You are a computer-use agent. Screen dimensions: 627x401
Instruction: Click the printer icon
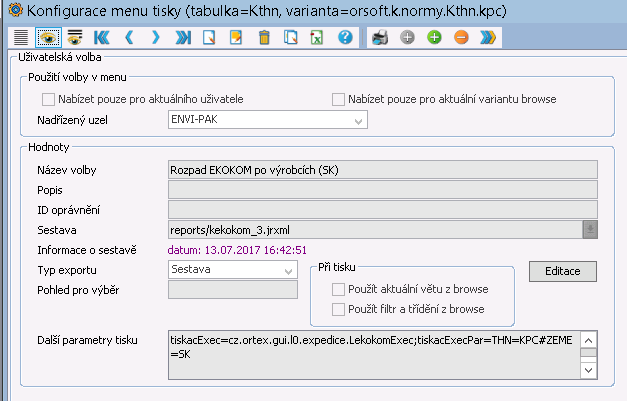[x=380, y=38]
